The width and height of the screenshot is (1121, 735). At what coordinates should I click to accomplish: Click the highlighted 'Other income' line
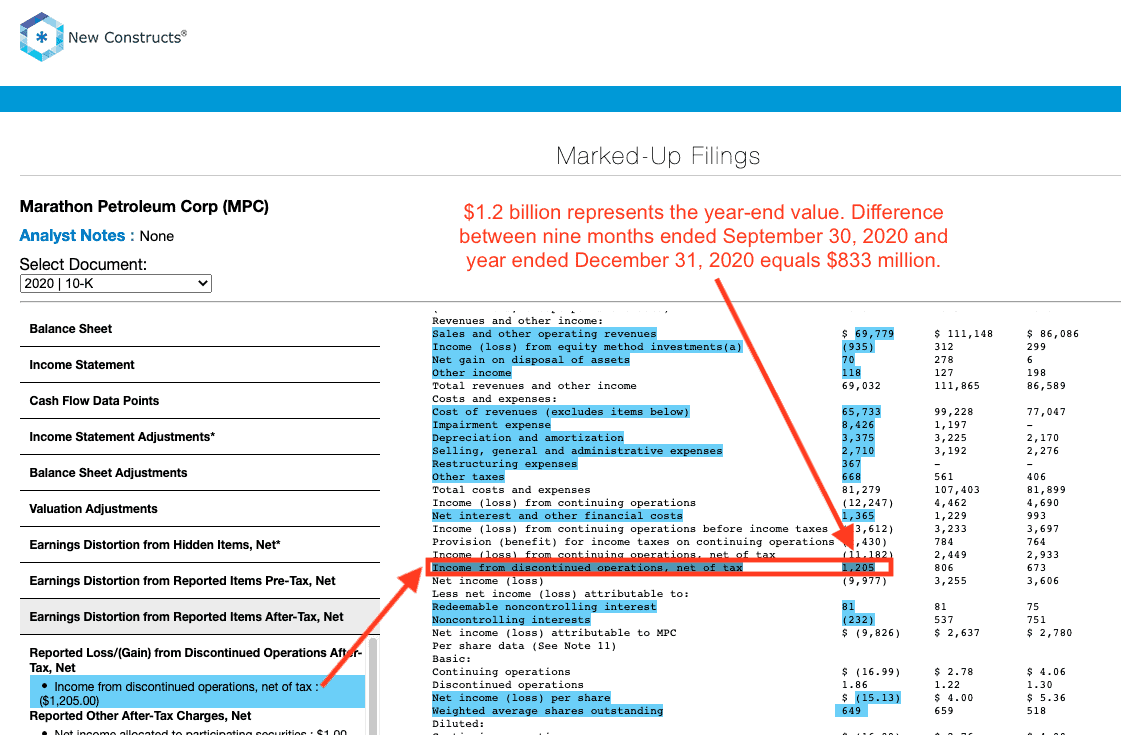(x=472, y=373)
